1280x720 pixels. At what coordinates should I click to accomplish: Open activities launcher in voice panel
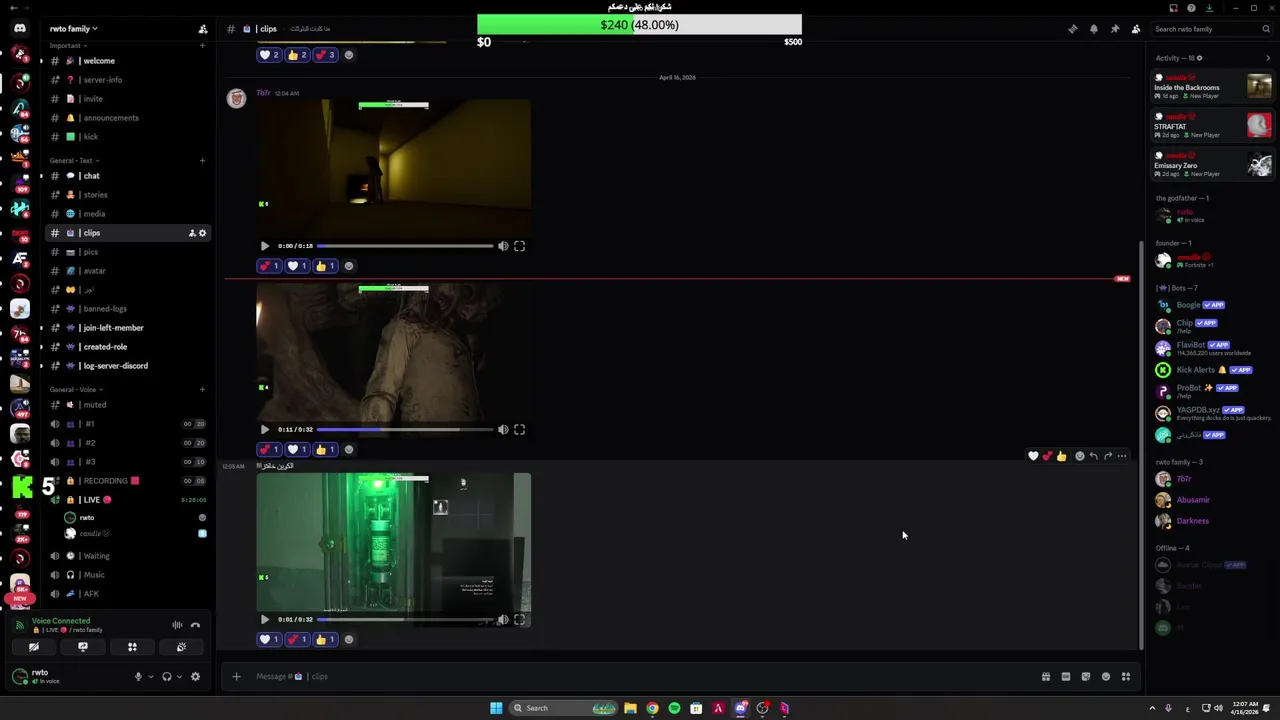(132, 647)
